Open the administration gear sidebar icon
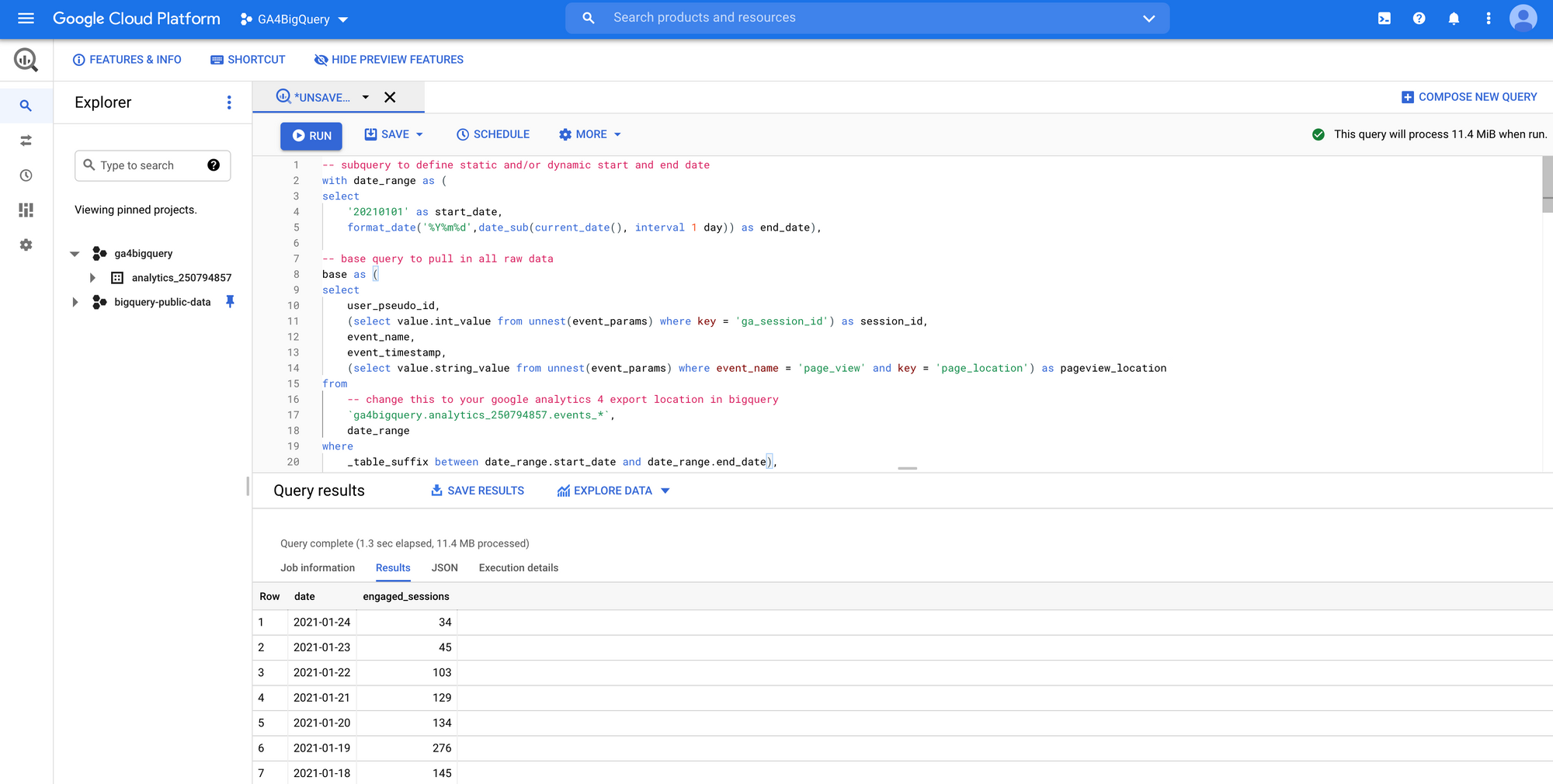The image size is (1553, 784). [26, 245]
